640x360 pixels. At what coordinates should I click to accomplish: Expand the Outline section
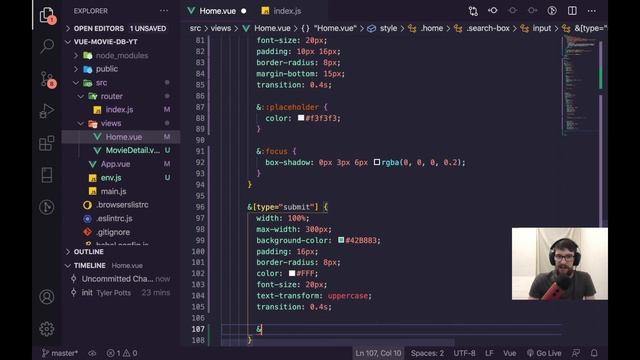tap(120, 252)
